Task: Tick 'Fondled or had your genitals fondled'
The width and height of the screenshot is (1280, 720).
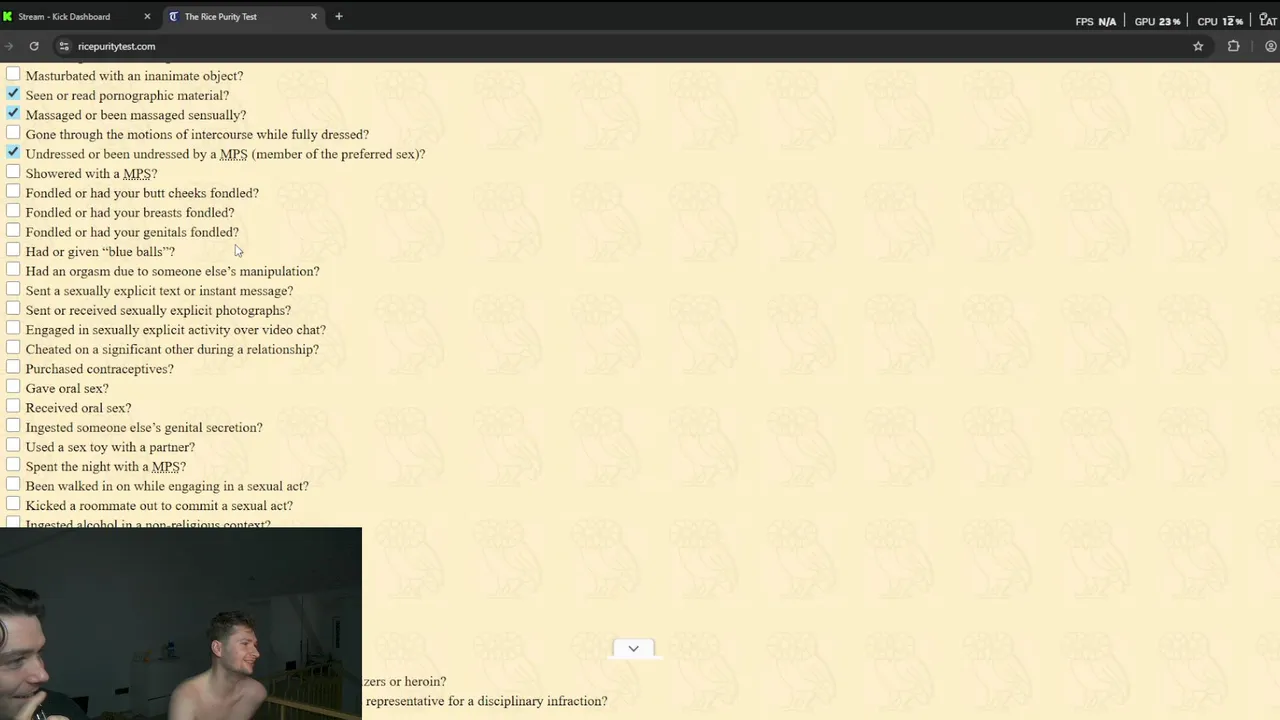Action: 13,231
